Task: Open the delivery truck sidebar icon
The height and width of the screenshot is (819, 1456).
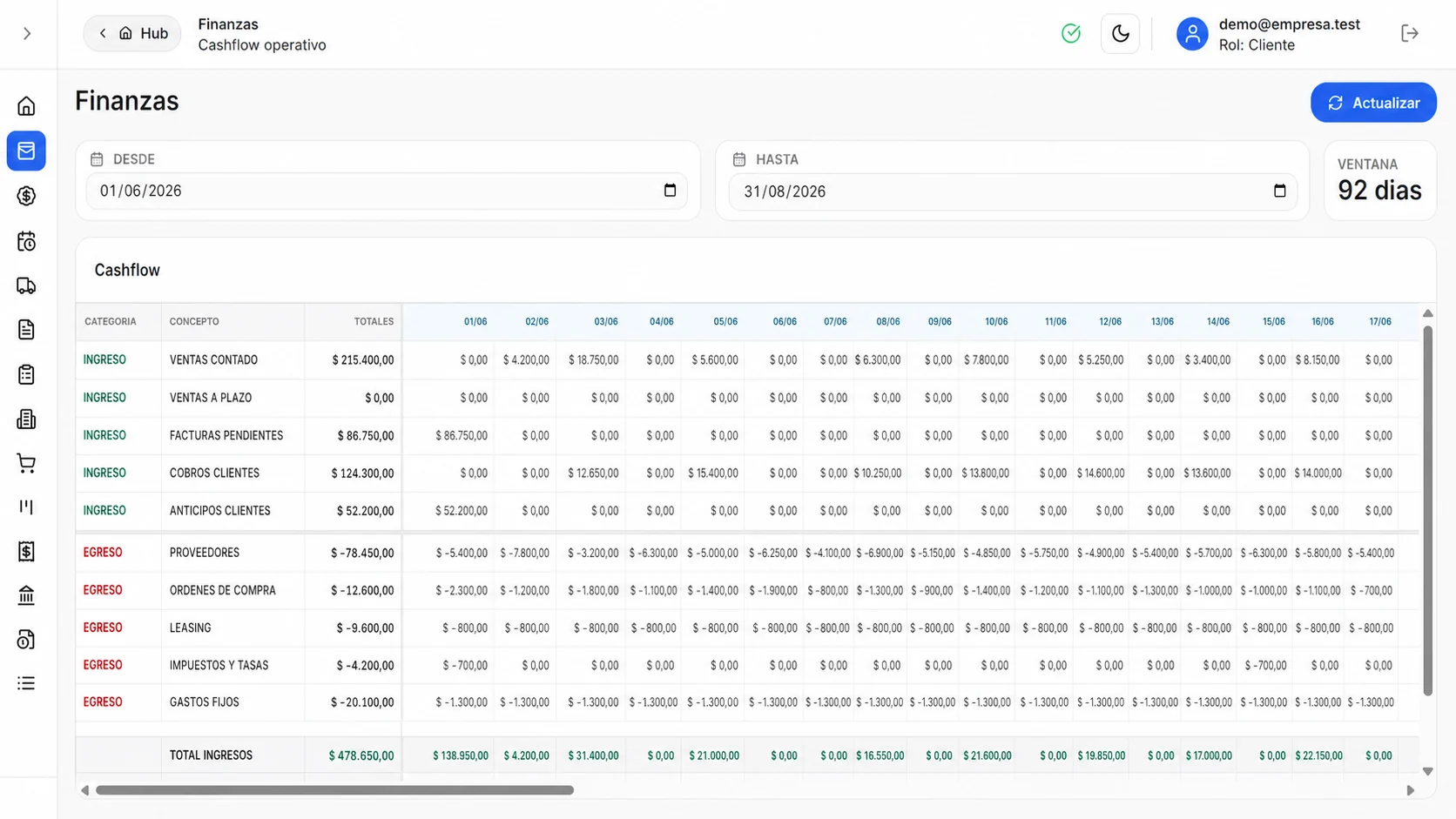Action: [x=26, y=285]
